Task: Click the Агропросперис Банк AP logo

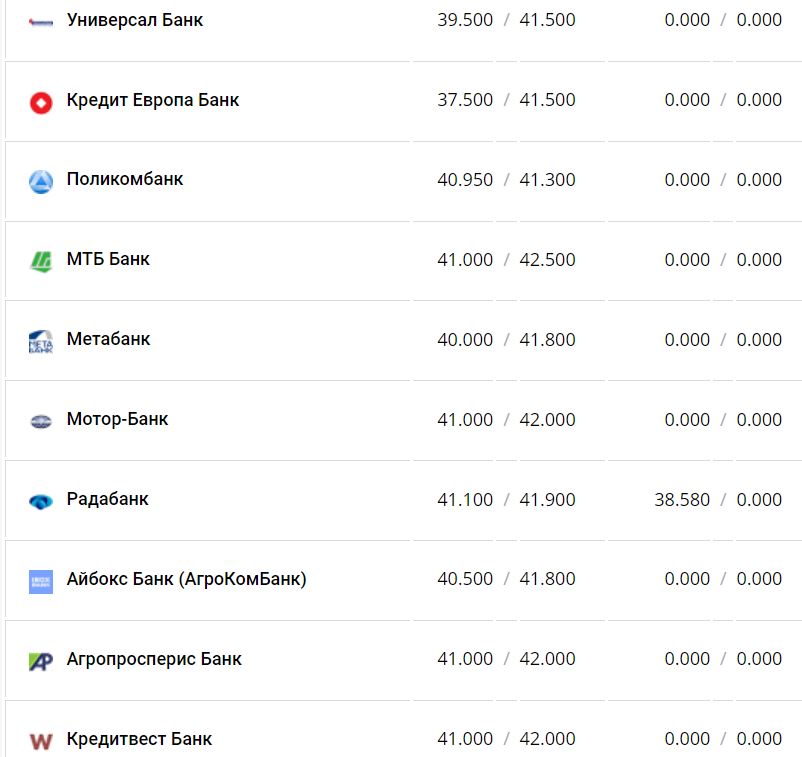Action: coord(41,661)
